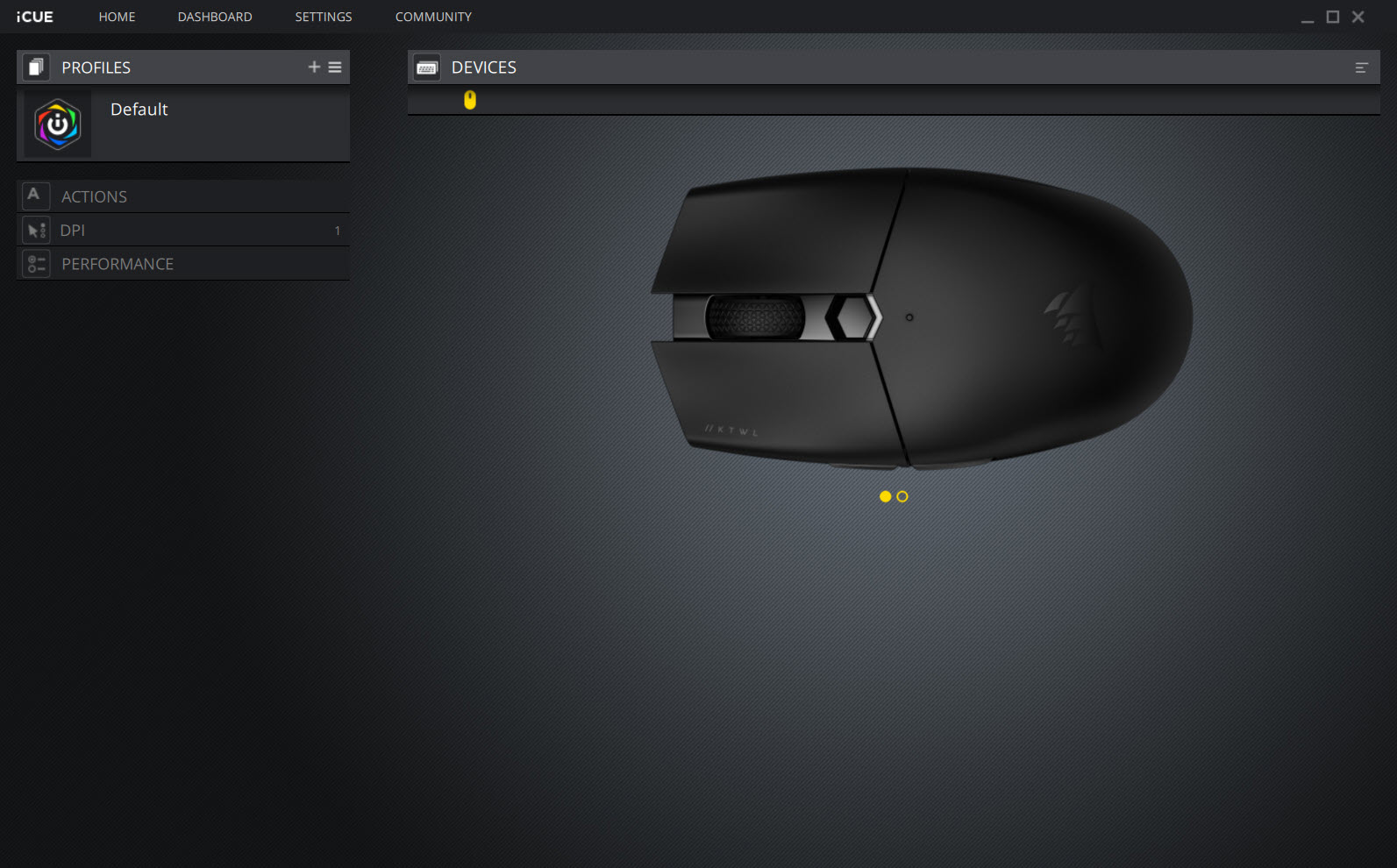Click the Devices keyboard icon
The height and width of the screenshot is (868, 1397).
(x=427, y=68)
